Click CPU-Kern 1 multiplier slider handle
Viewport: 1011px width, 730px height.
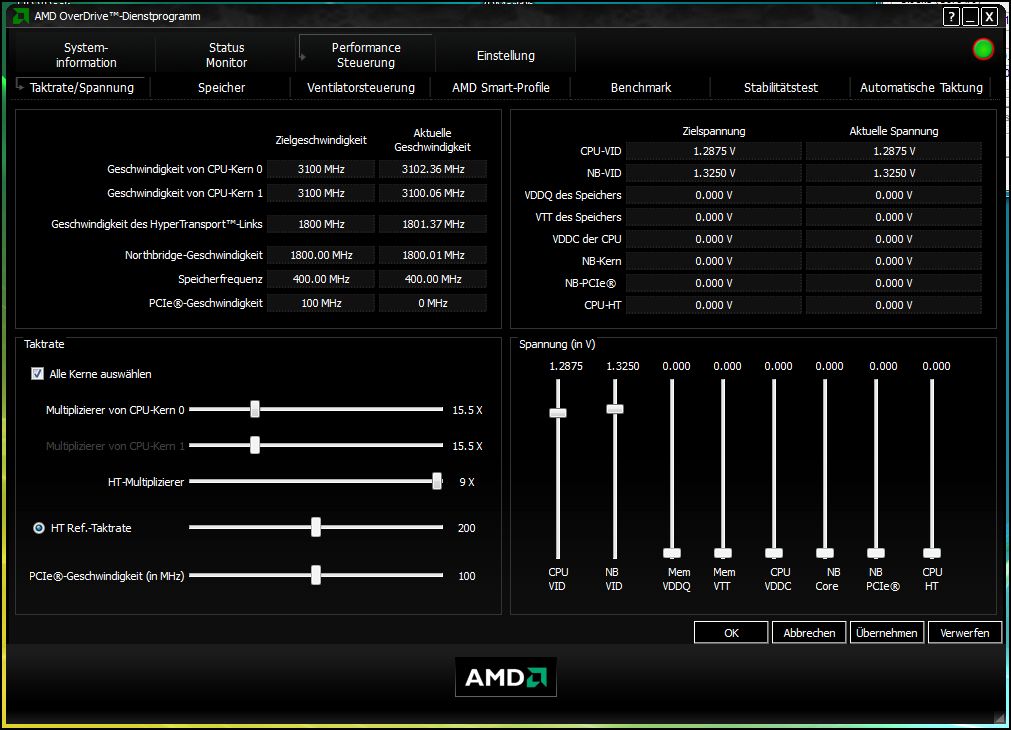pos(255,445)
